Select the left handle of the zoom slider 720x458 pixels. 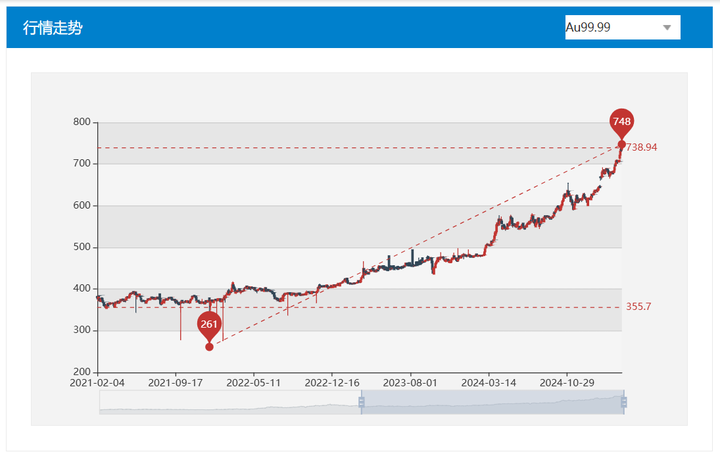(361, 402)
